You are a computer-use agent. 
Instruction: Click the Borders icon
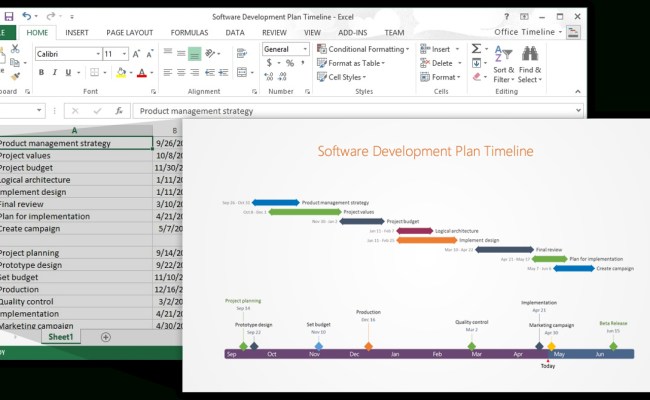(95, 73)
